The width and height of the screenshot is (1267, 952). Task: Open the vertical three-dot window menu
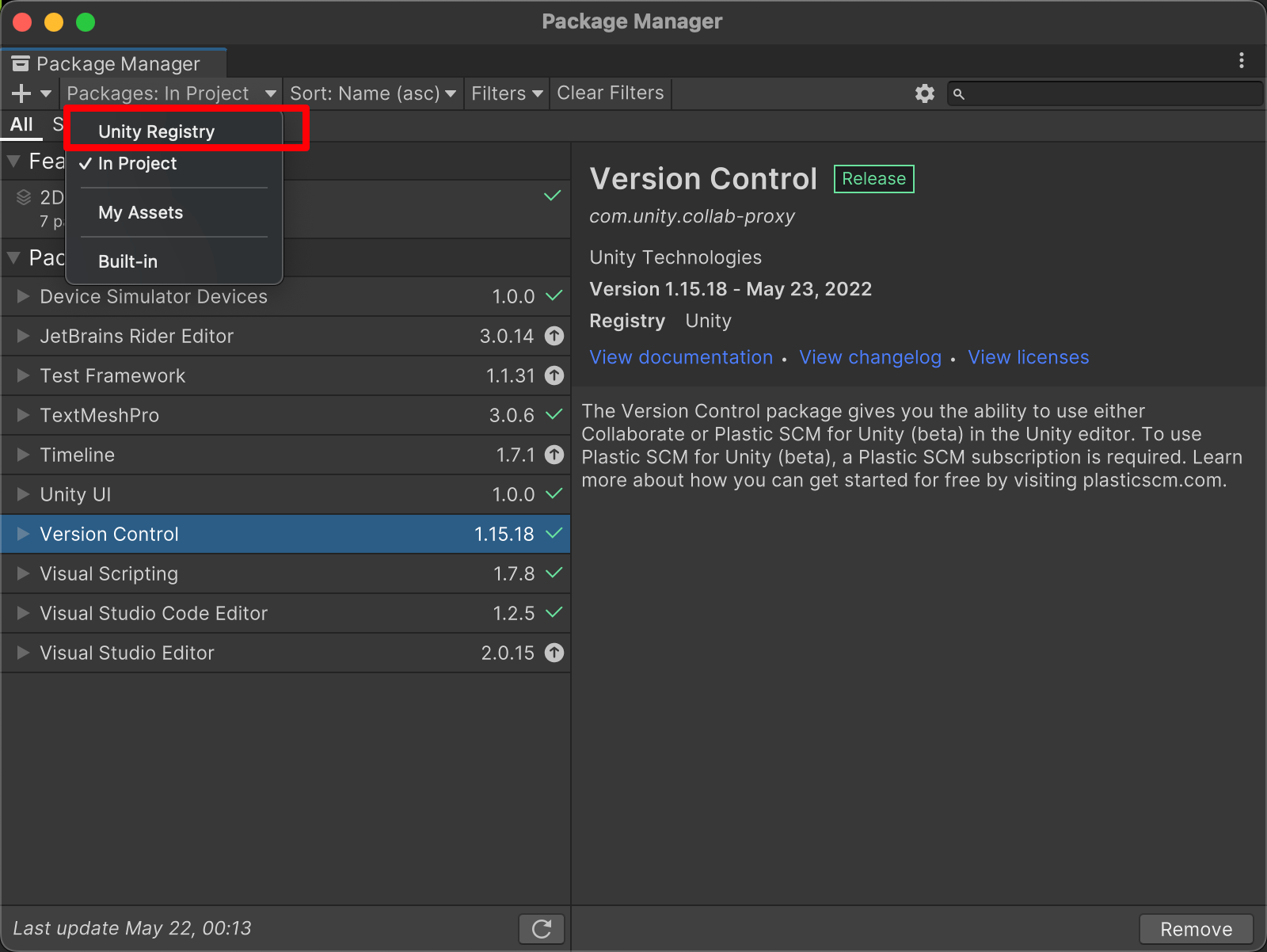click(1241, 60)
